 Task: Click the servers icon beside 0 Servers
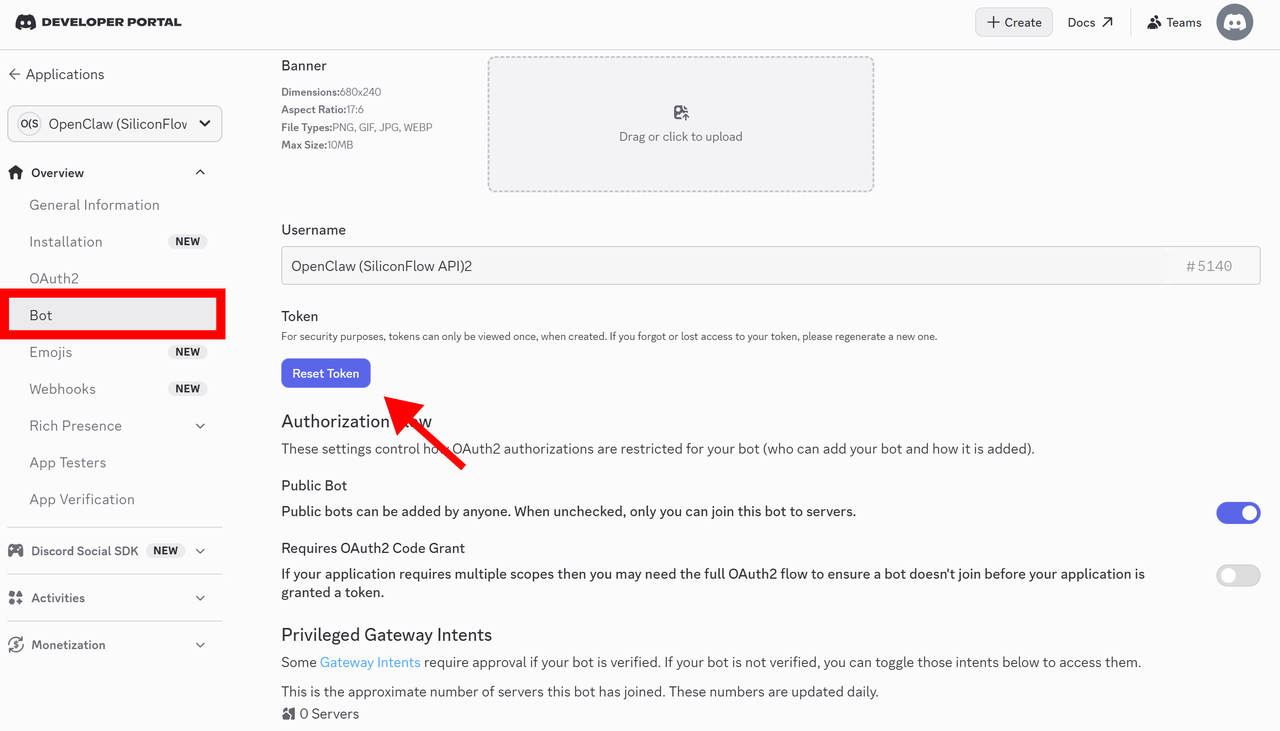(288, 714)
